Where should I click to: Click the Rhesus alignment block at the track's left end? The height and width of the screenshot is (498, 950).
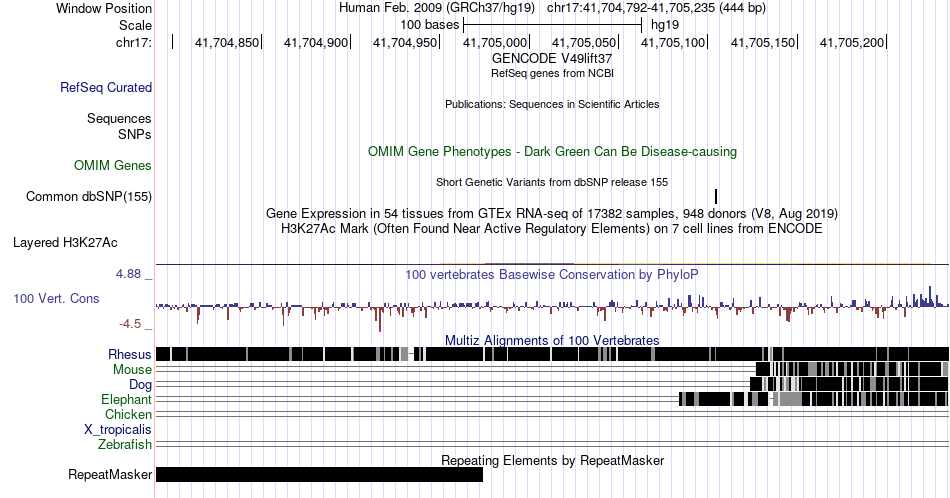coord(163,354)
